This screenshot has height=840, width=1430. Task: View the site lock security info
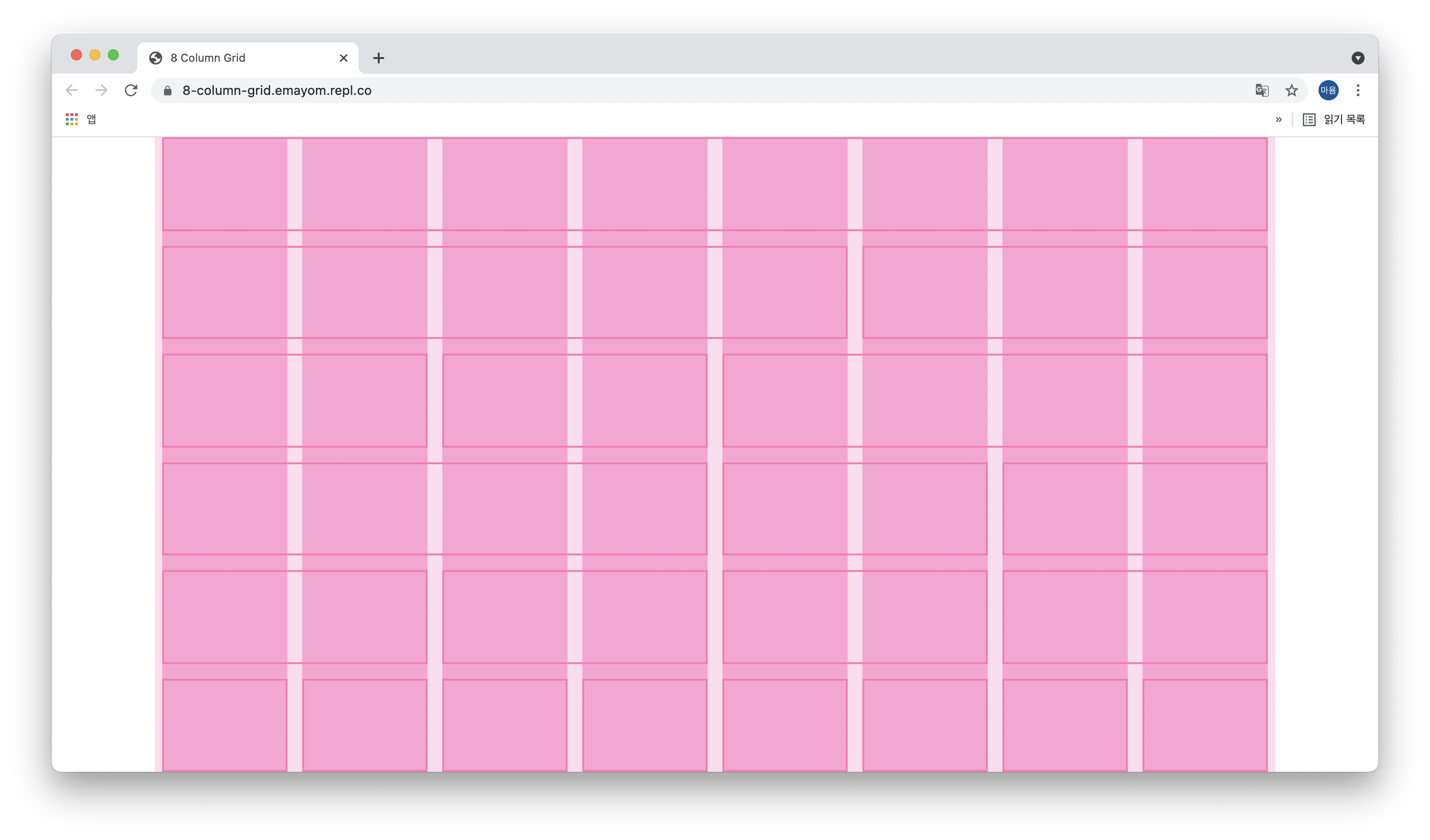click(x=167, y=91)
